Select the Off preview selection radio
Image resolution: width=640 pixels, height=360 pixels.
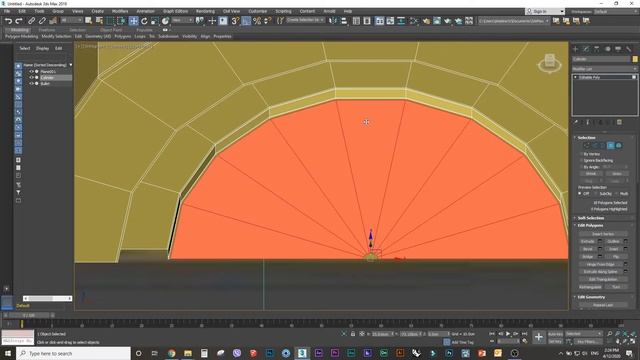[580, 193]
